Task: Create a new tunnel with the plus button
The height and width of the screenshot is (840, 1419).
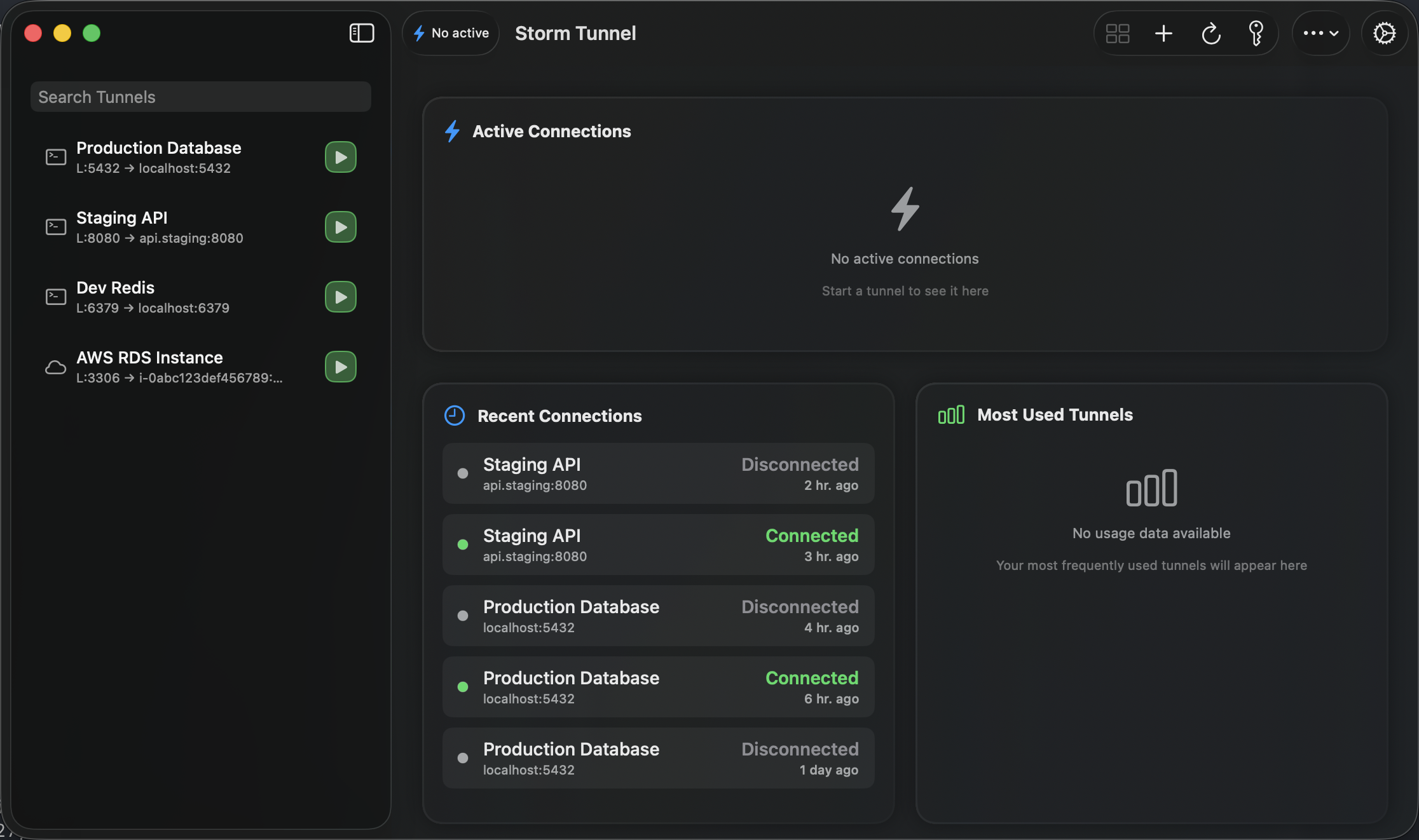Action: click(1163, 33)
